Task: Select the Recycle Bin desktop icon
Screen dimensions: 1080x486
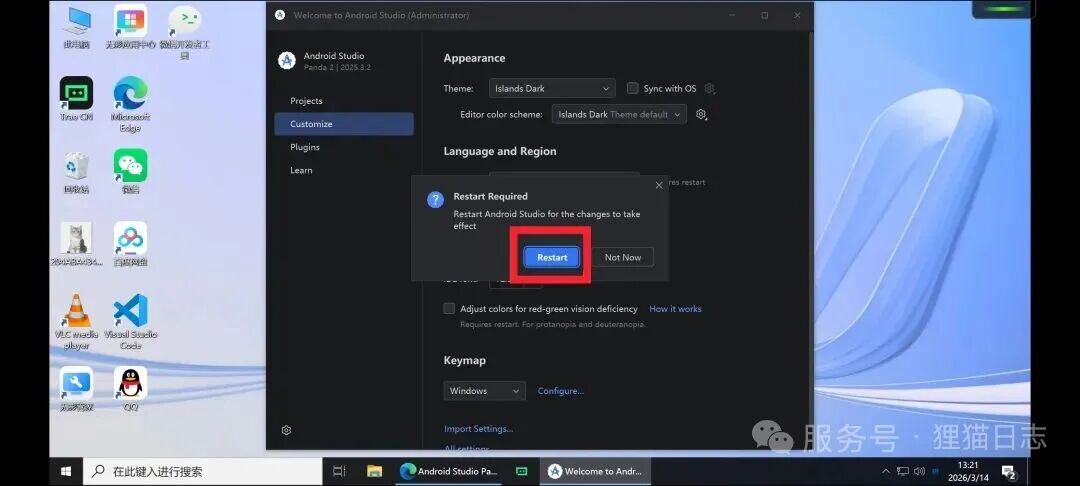Action: 76,171
